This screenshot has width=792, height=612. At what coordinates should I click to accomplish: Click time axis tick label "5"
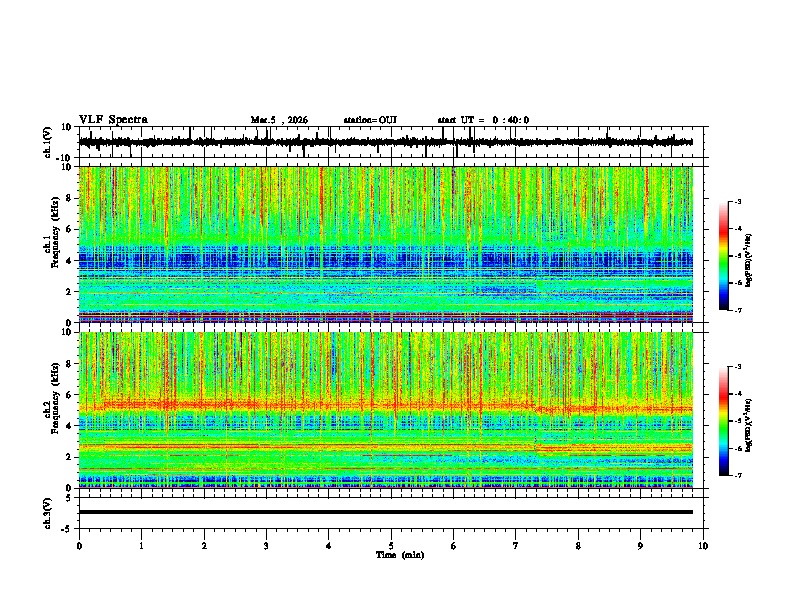click(x=391, y=546)
